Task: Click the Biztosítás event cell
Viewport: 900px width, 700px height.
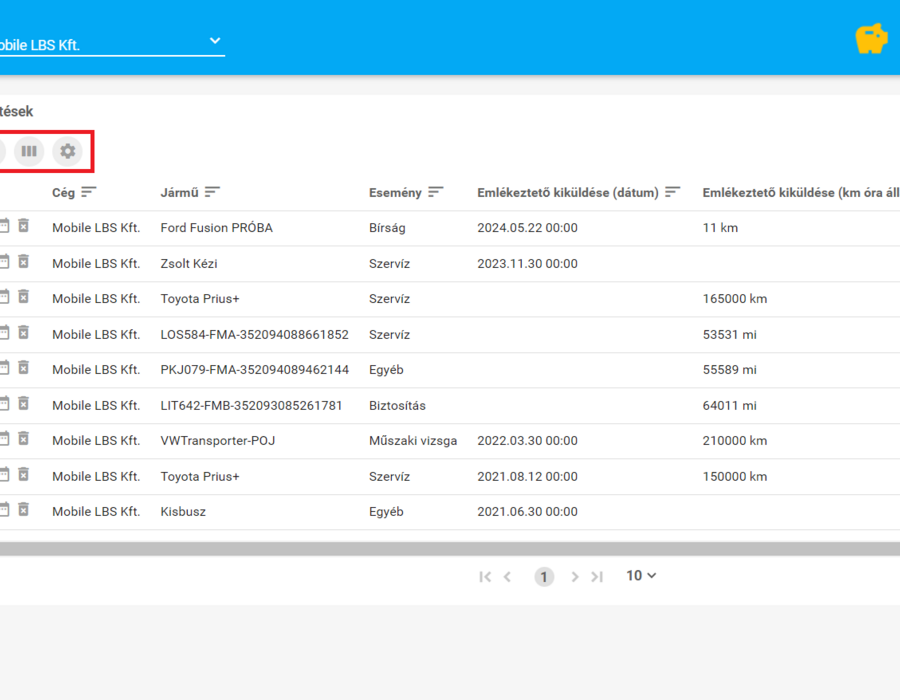Action: 397,406
